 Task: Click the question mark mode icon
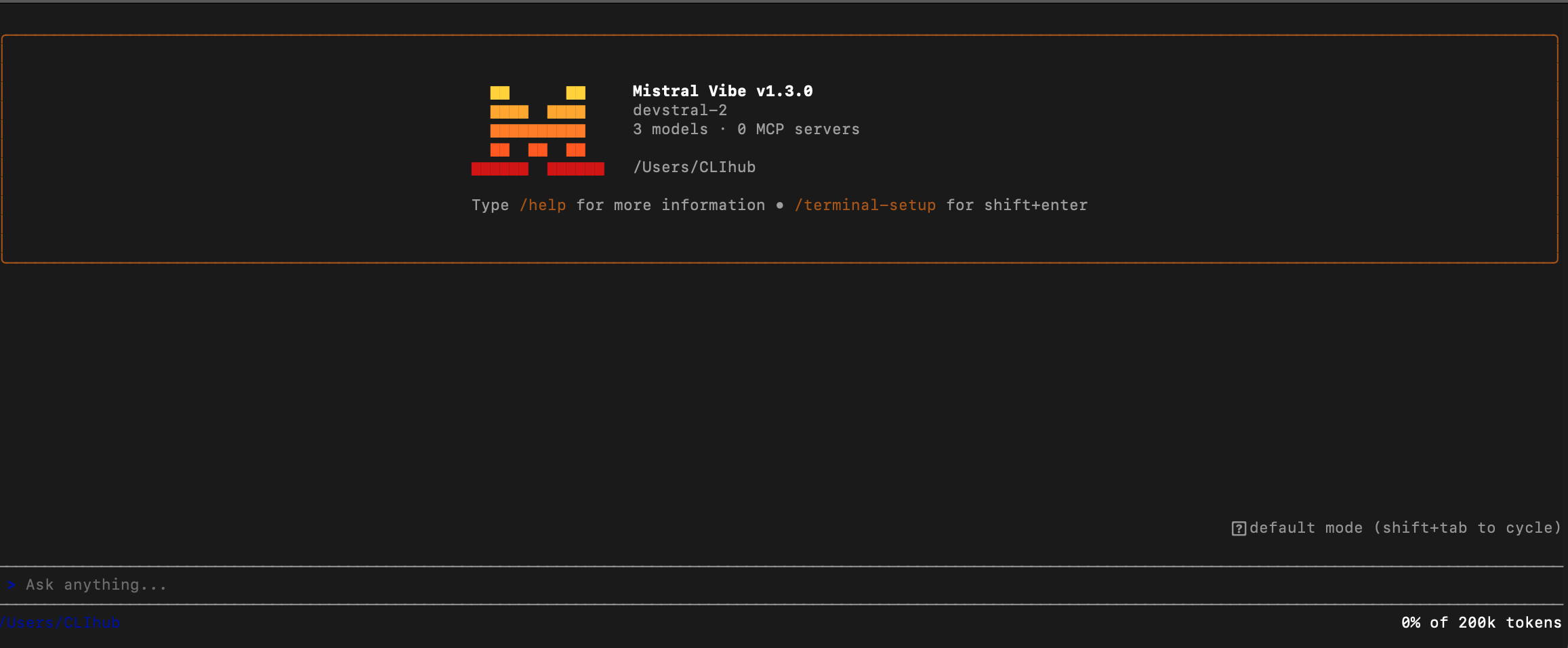[1239, 529]
